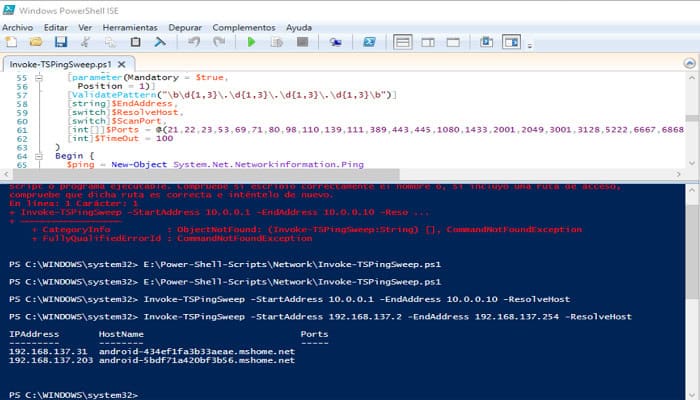Copy the selected text
700x400 pixels.
pos(110,42)
